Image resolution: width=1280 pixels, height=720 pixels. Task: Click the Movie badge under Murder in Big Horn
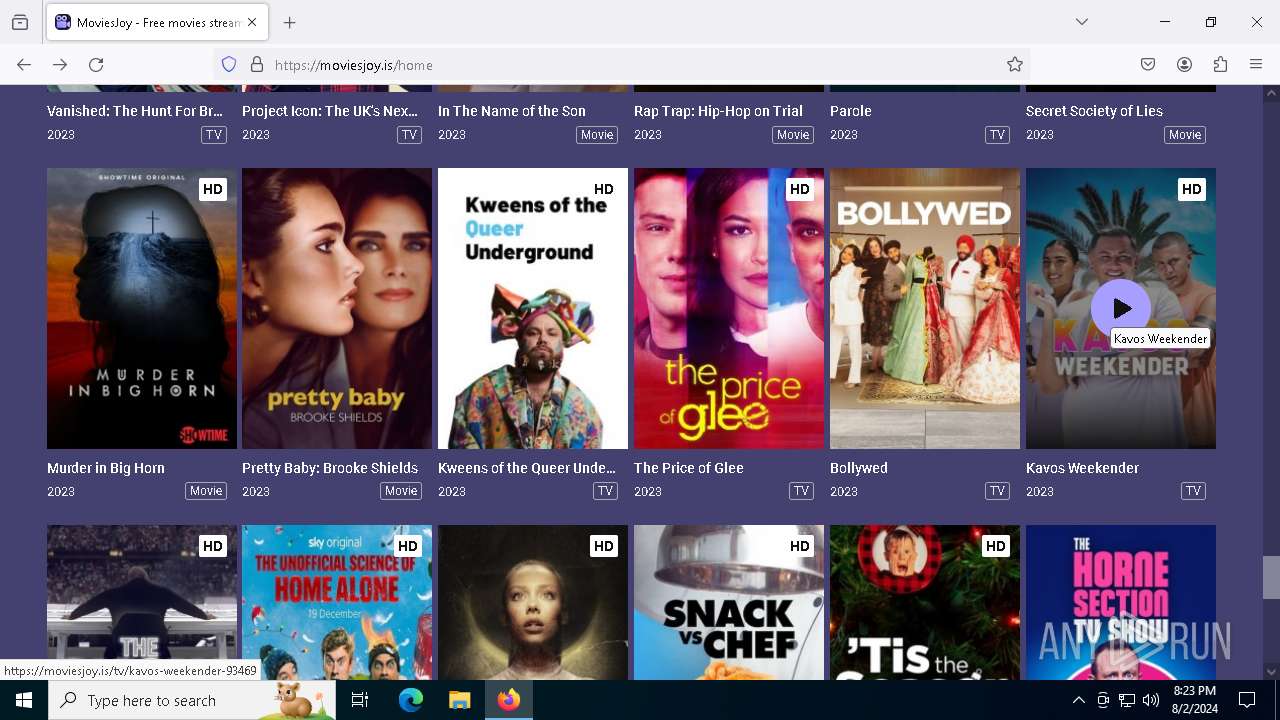[x=206, y=491]
